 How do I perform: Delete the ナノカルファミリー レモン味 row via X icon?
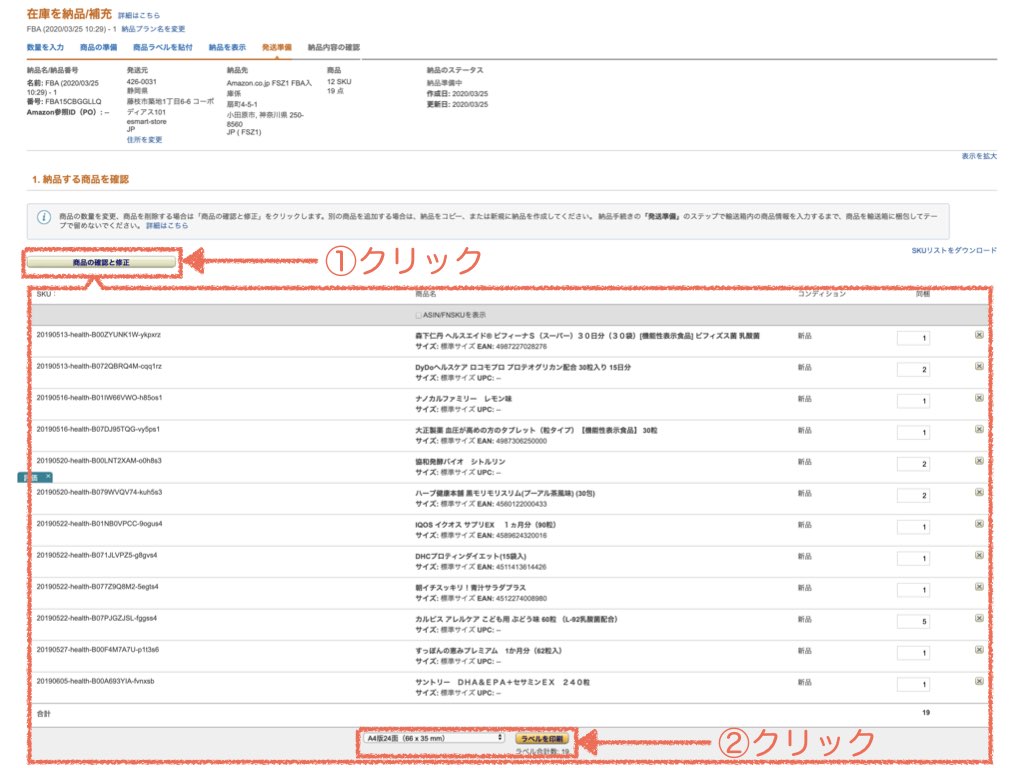pos(979,398)
